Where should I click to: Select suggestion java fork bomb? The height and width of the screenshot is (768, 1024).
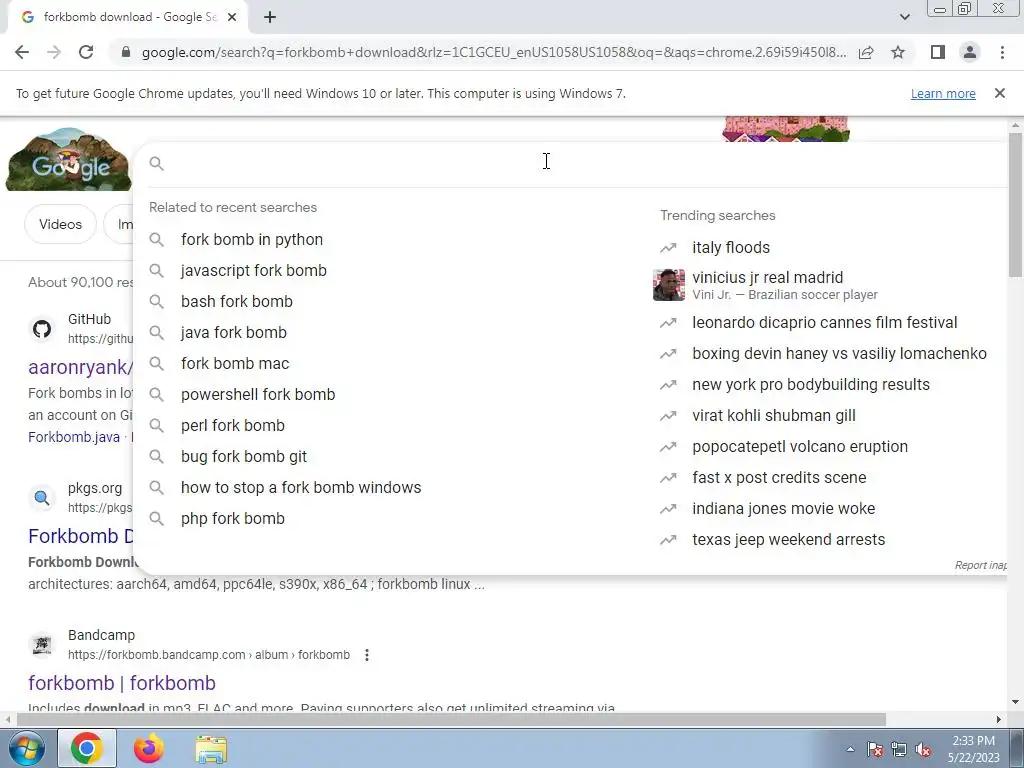pos(234,332)
